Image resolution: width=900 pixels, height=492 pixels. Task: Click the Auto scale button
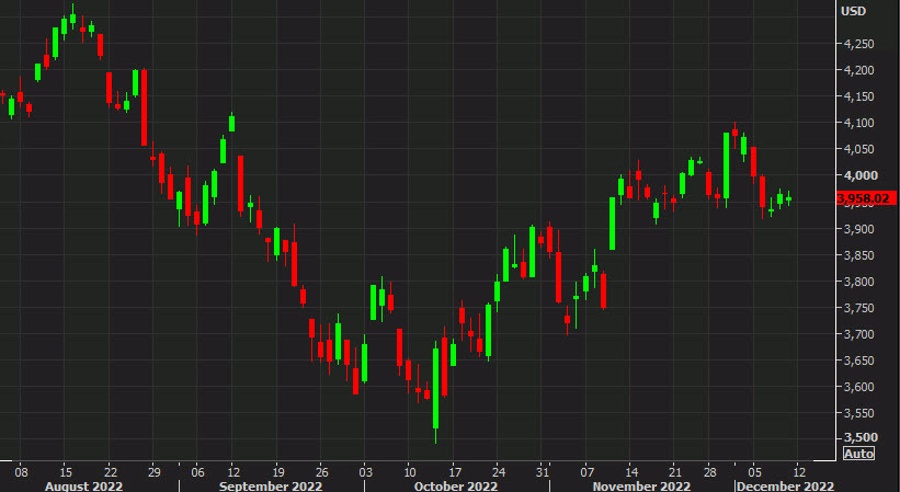(x=857, y=453)
